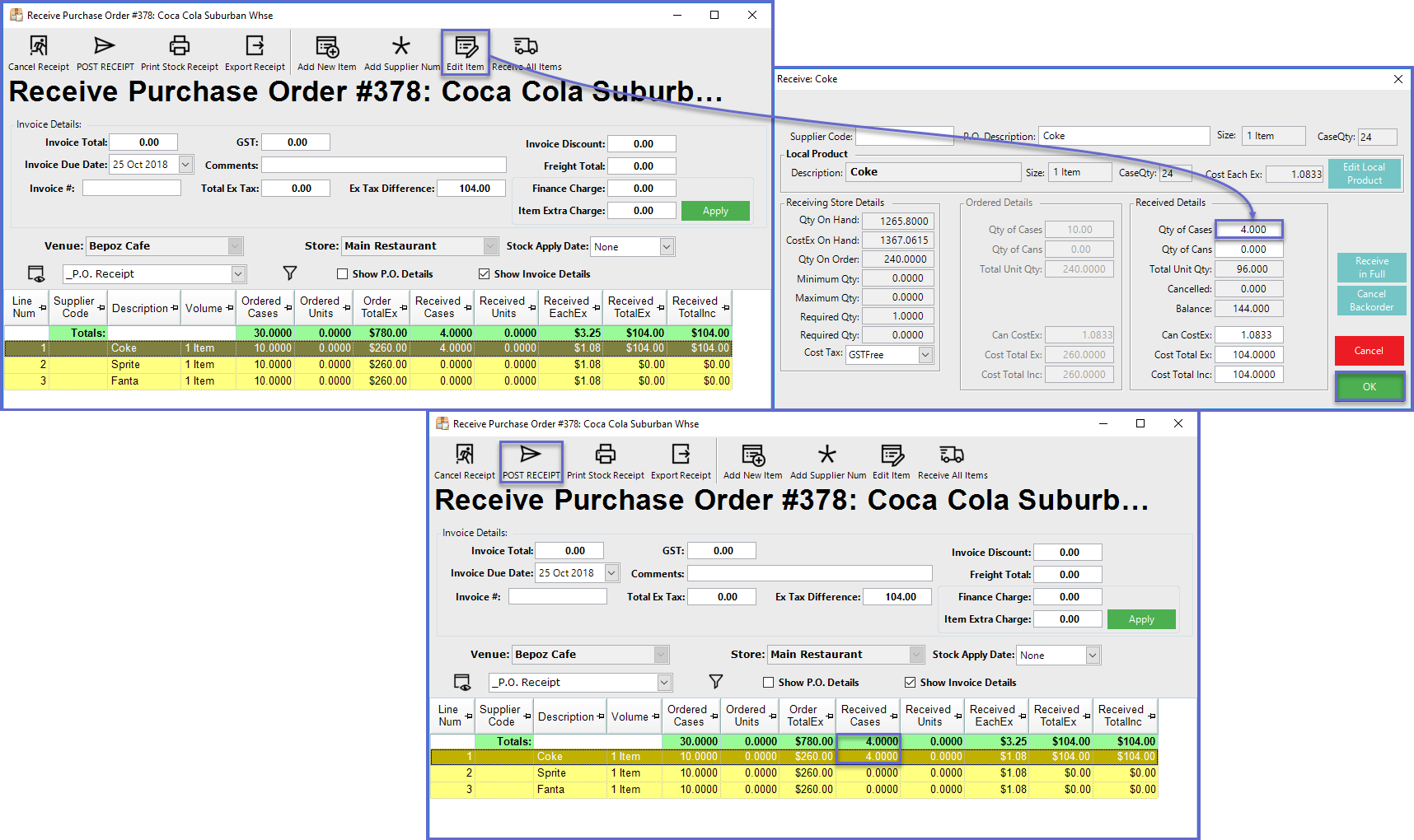
Task: Toggle Show P.O. Details checkbox in bottom window
Action: [x=769, y=683]
